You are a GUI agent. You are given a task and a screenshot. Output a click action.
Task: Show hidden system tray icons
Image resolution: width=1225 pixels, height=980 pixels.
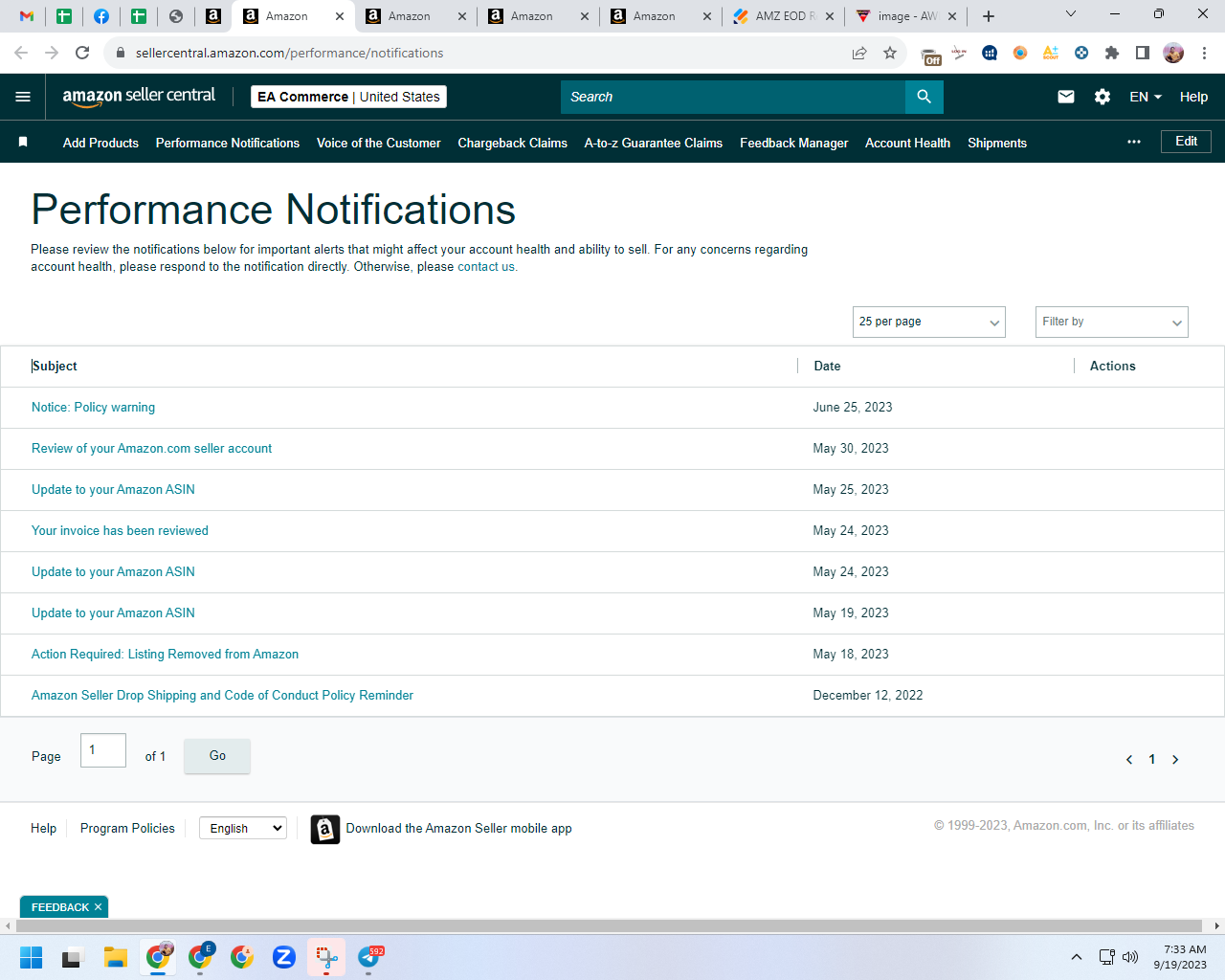click(1077, 956)
